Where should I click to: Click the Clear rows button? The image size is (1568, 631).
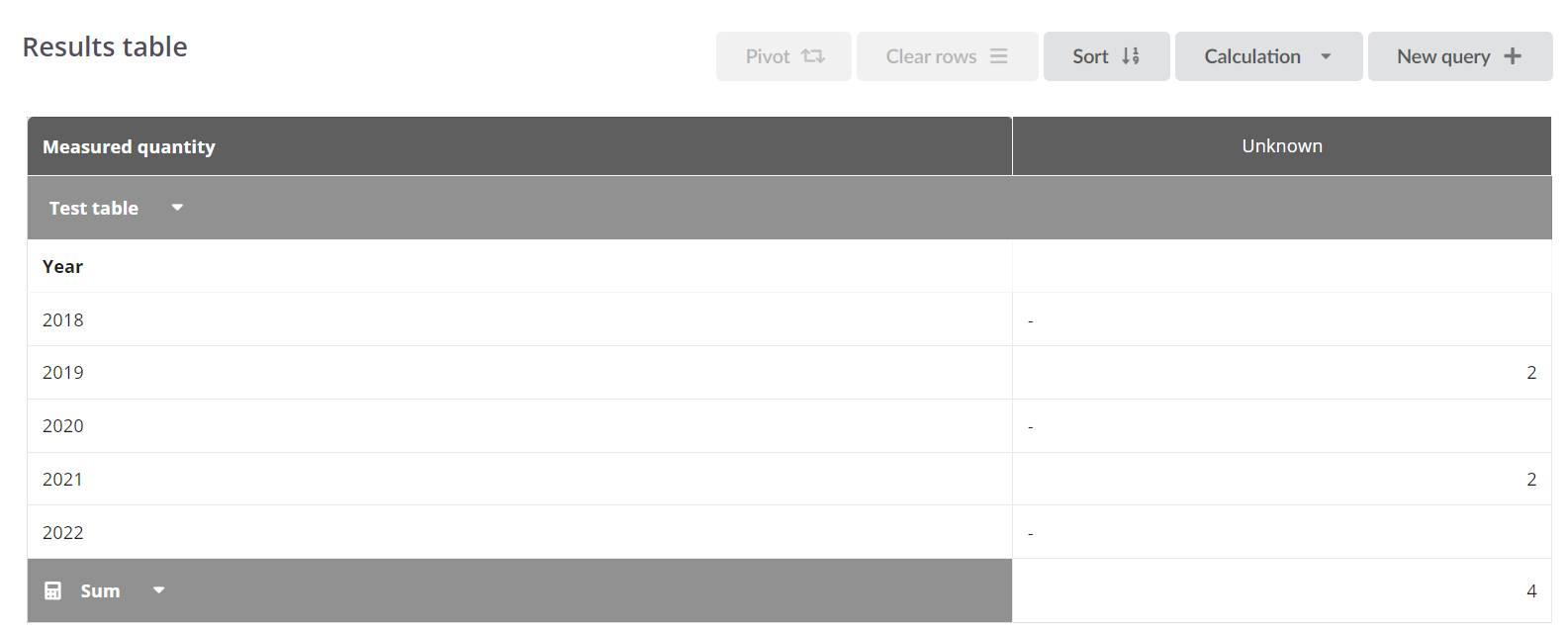click(x=948, y=56)
